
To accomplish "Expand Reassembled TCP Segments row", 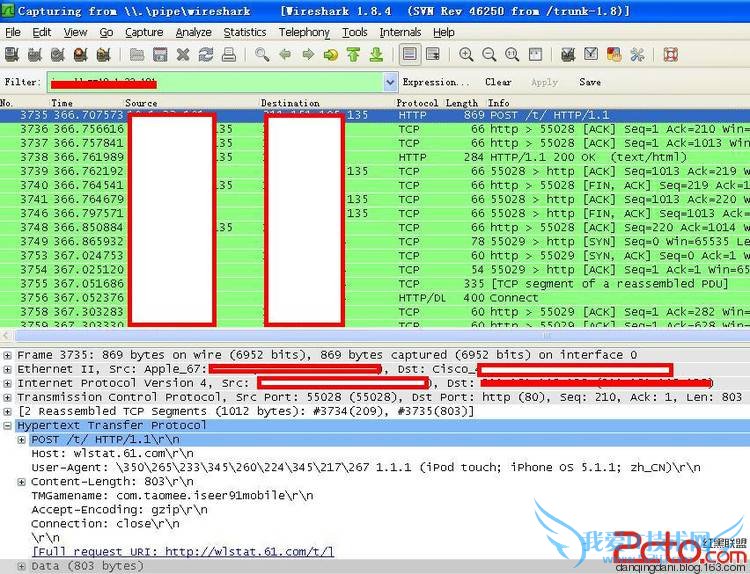I will click(7, 412).
